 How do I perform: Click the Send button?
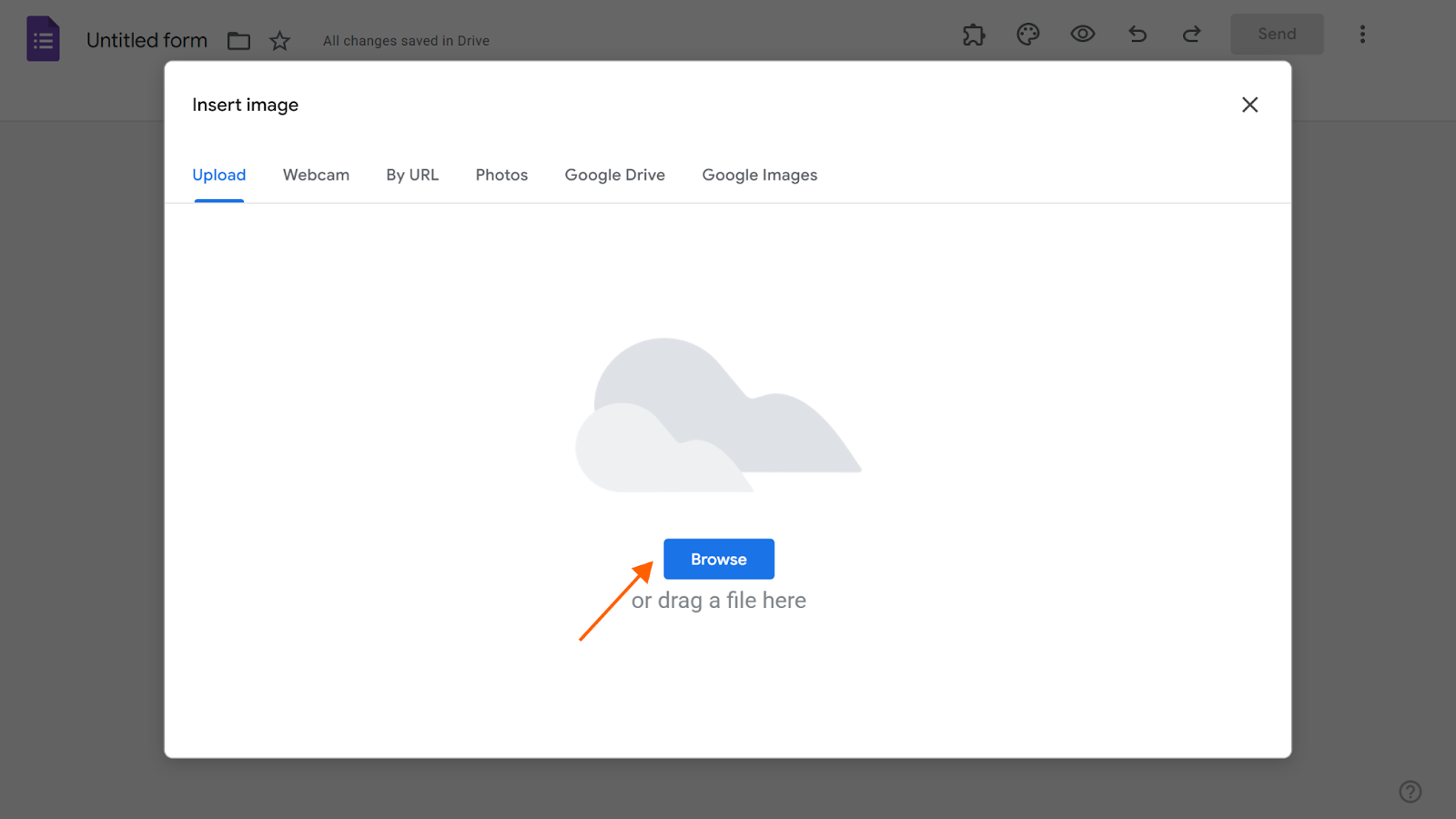(1277, 35)
